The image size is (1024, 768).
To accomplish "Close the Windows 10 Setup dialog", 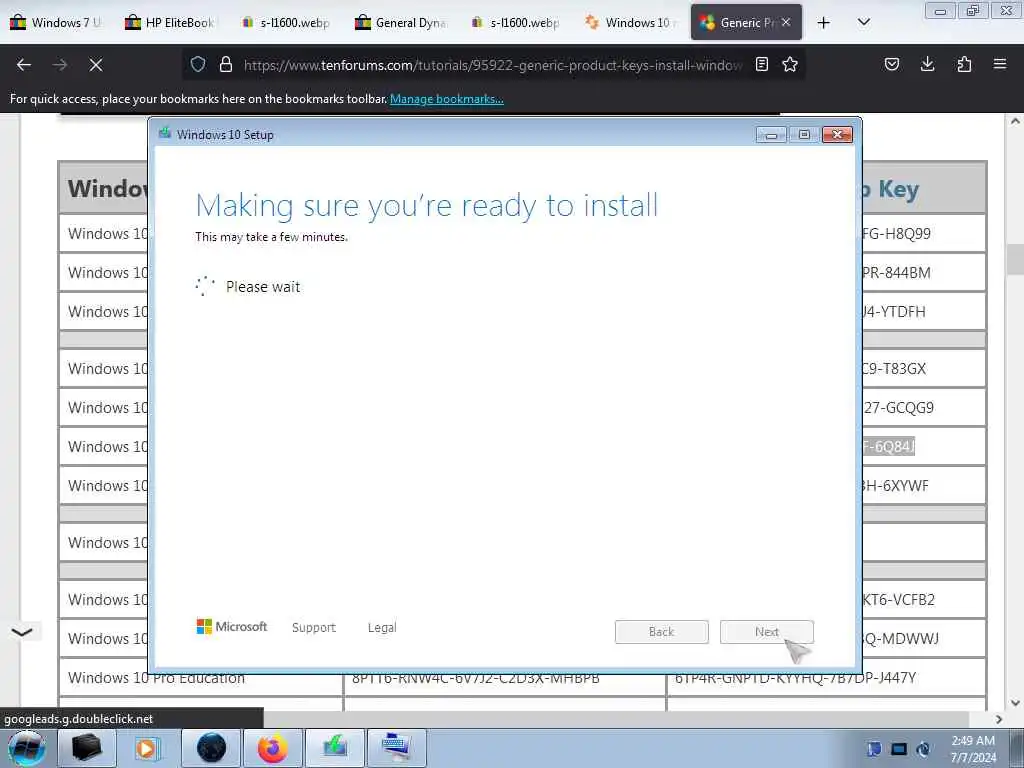I will (x=837, y=135).
